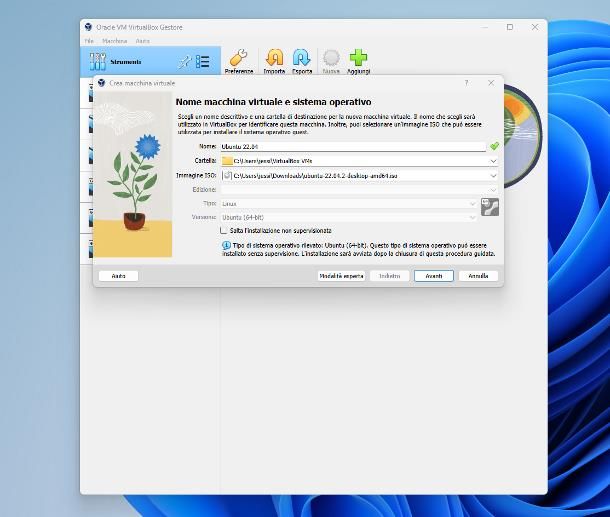Expand the Cartella dropdown arrow
Screen dimensions: 610x517
pyautogui.click(x=493, y=161)
